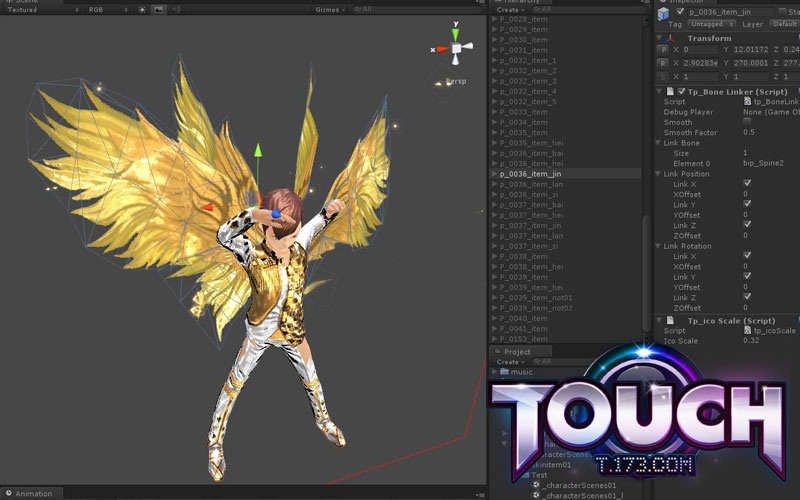Select p_0032_item_3 in Hierarchy

point(565,81)
